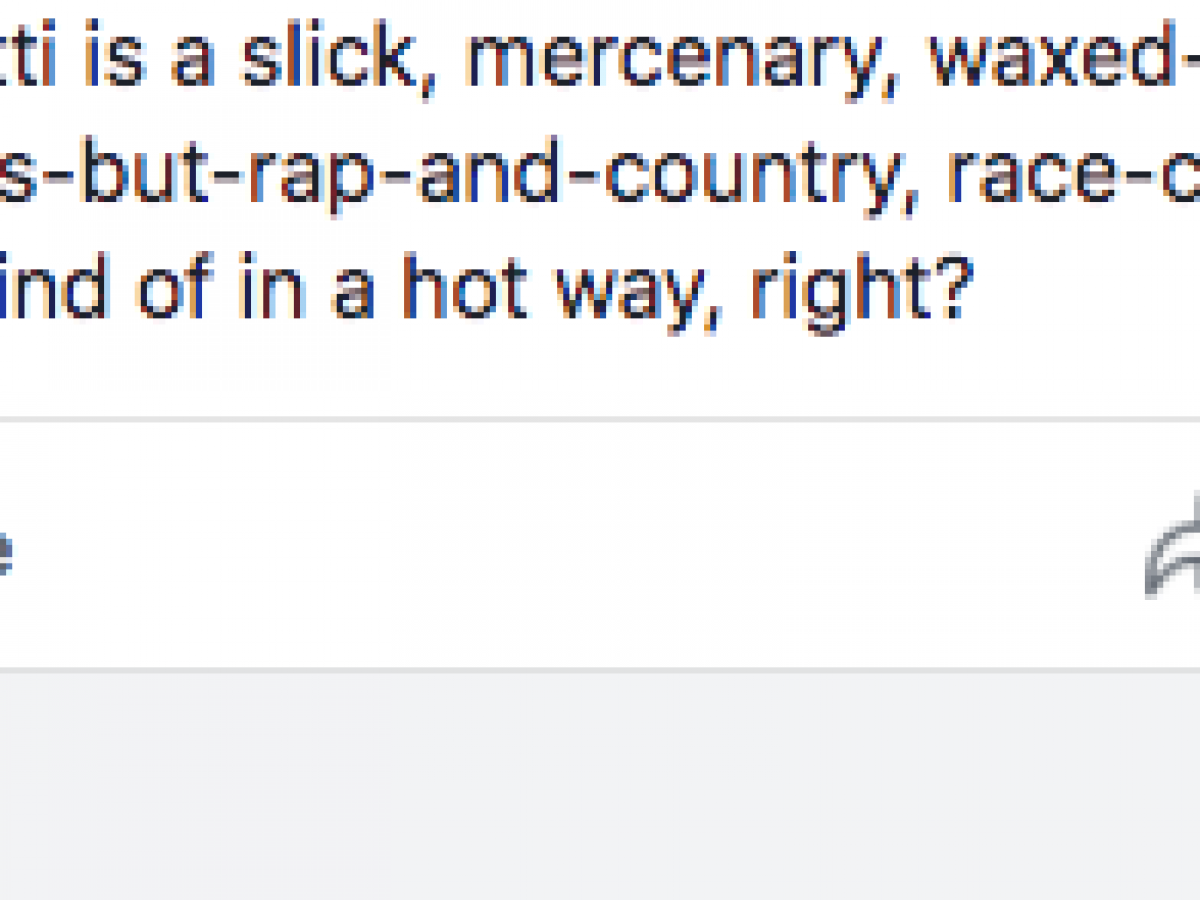Viewport: 1200px width, 900px height.
Task: Click the gray background below the post
Action: click(600, 785)
